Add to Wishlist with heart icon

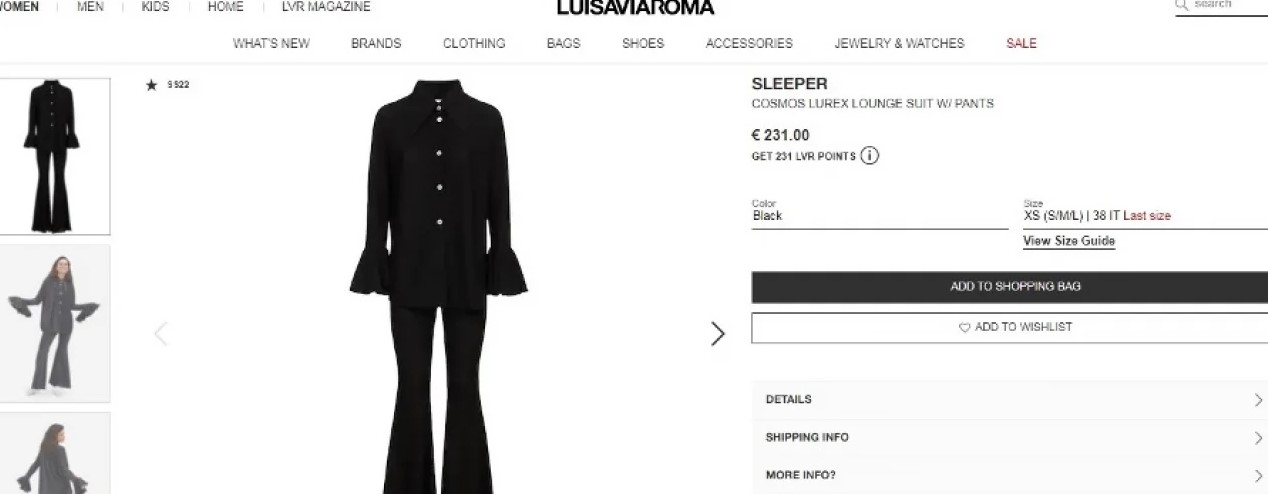tap(1010, 328)
